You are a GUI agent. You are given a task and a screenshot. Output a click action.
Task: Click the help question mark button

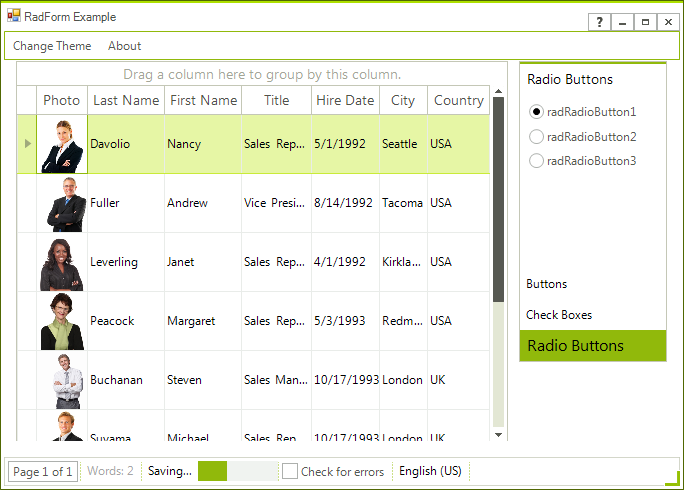tap(599, 22)
